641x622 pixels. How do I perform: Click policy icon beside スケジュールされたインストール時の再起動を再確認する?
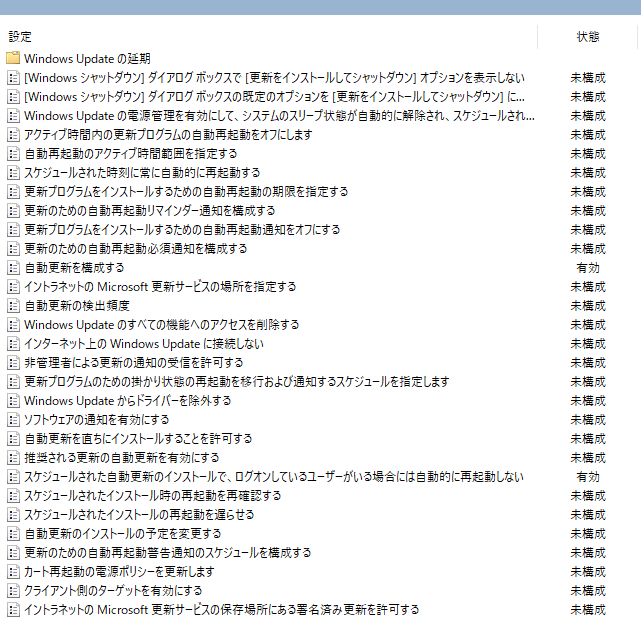click(x=13, y=496)
